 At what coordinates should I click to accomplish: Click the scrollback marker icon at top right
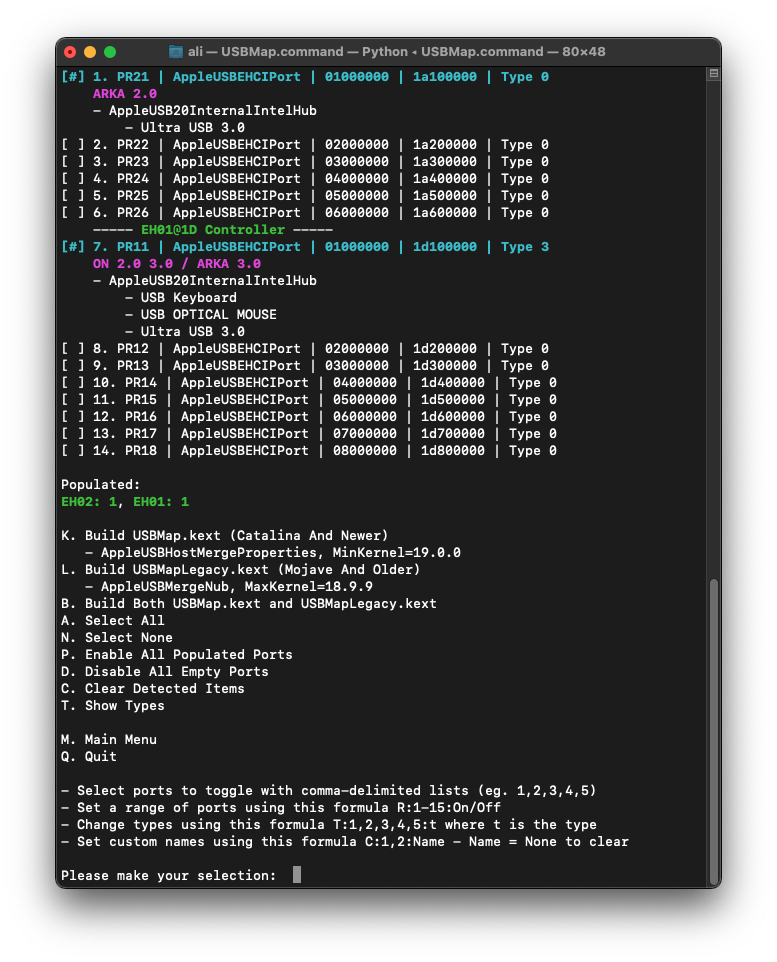tap(713, 74)
